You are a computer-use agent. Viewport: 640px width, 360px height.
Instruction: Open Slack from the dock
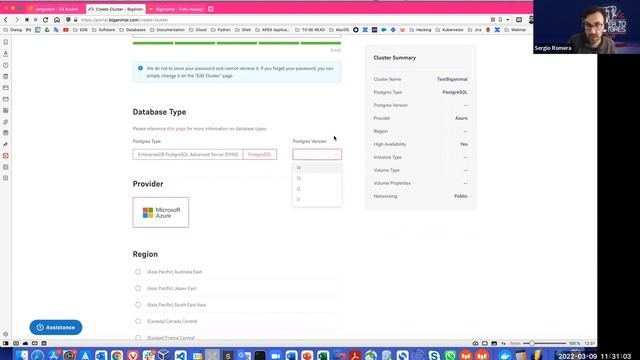(x=149, y=356)
